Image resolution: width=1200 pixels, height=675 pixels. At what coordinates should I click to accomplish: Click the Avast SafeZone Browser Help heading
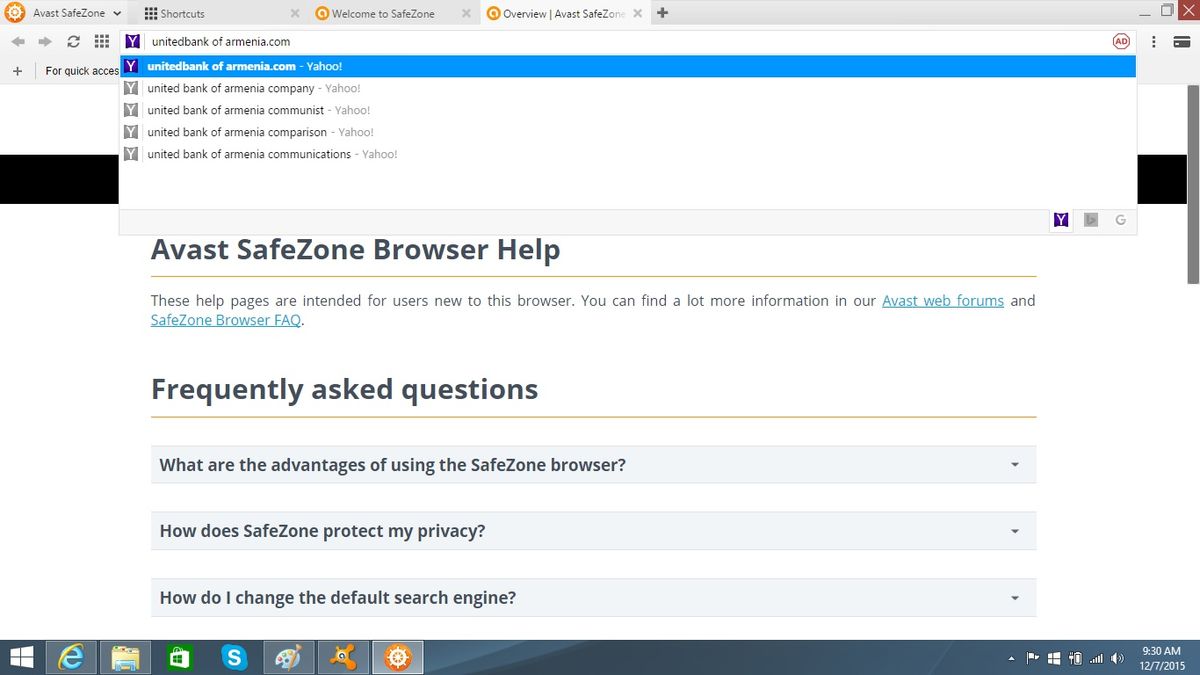coord(355,249)
